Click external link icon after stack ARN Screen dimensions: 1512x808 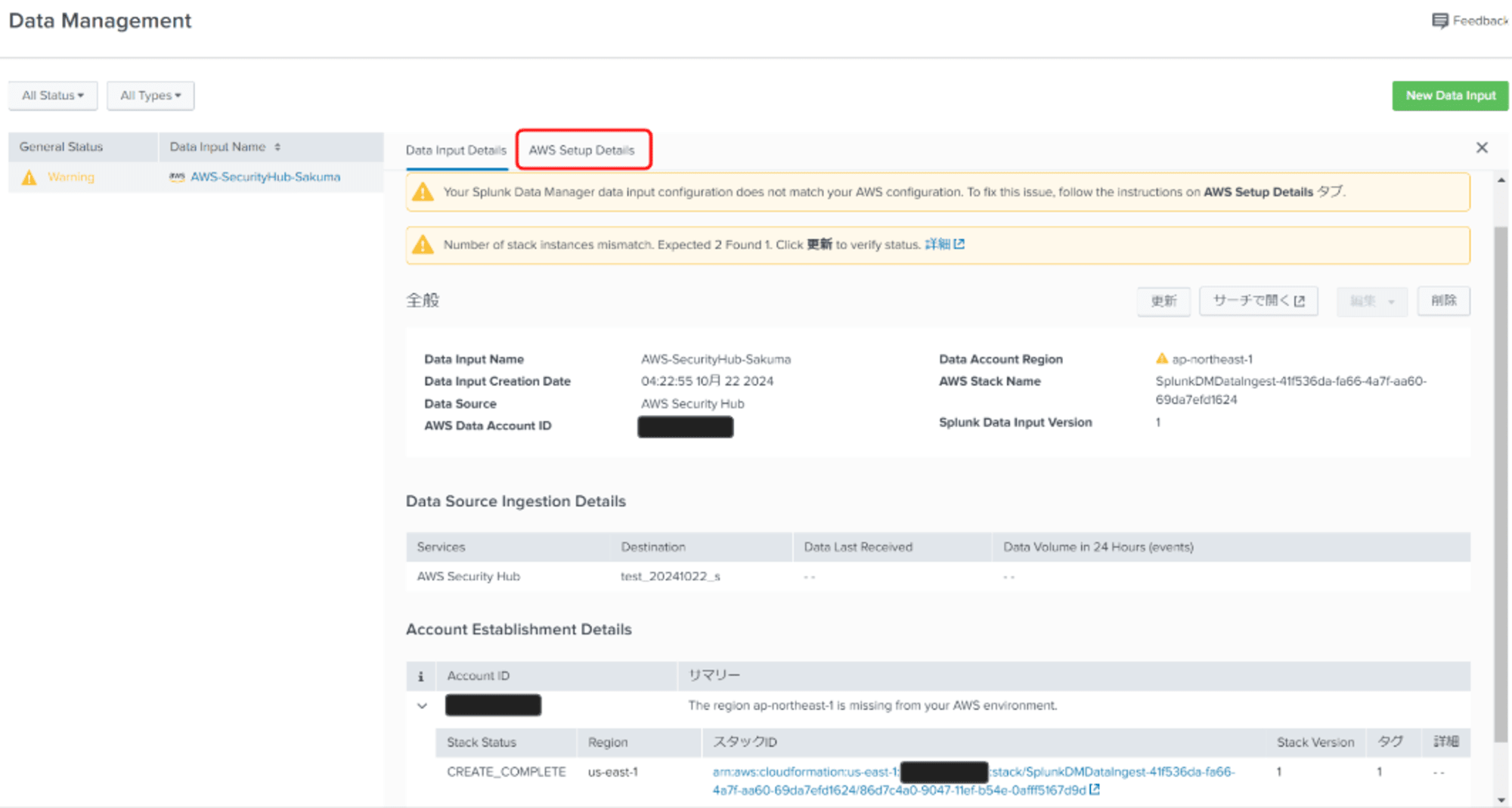pos(1094,790)
